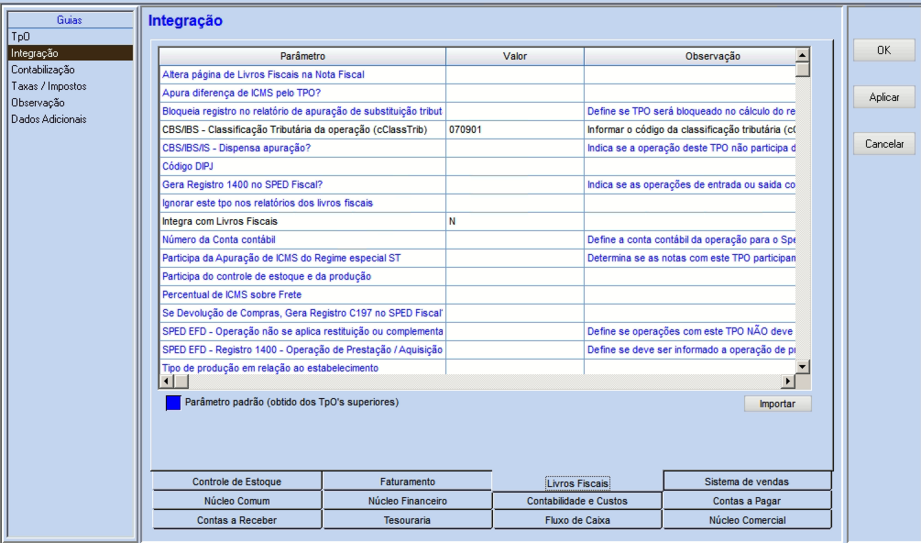The width and height of the screenshot is (921, 543).
Task: Click the vertical scrollbar up arrow
Action: tap(802, 55)
